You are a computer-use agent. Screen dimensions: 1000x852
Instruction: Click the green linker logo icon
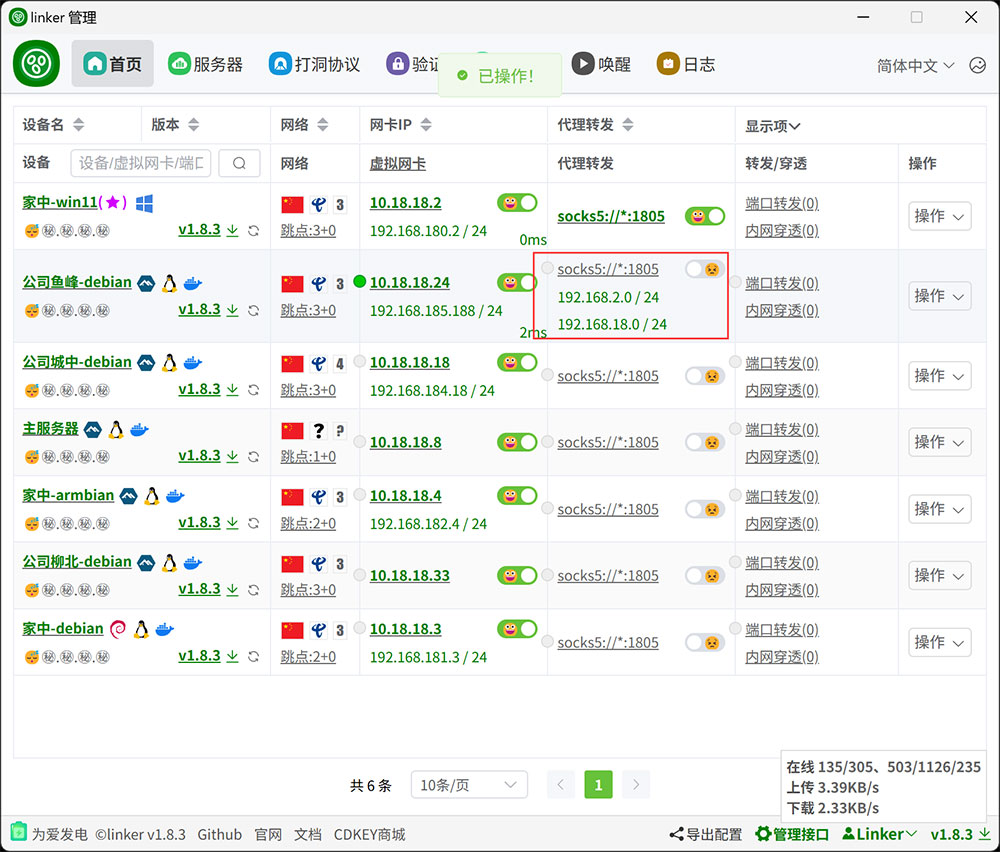pos(37,64)
